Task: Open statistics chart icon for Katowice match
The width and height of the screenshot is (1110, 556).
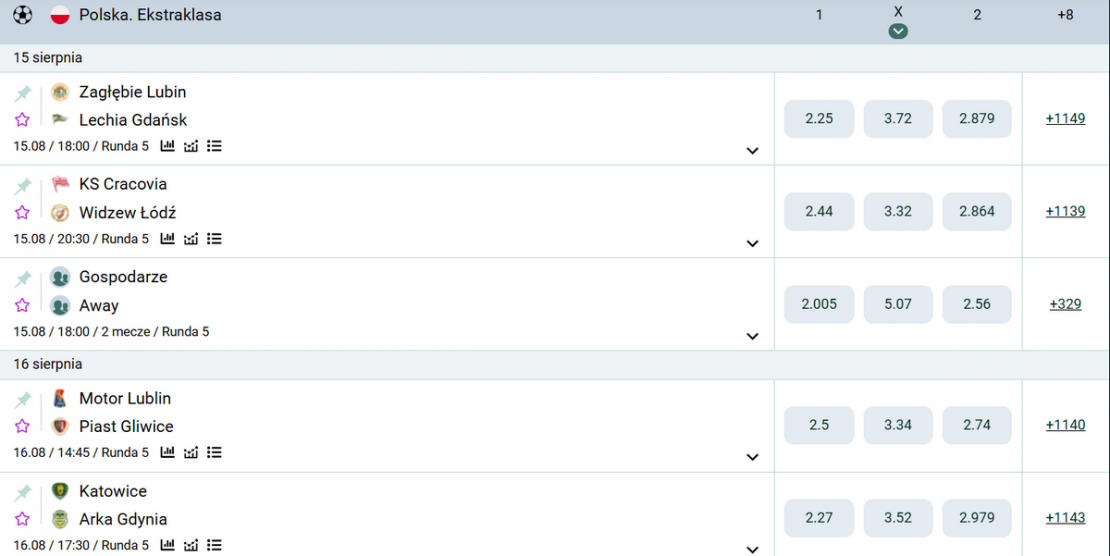Action: [x=168, y=545]
